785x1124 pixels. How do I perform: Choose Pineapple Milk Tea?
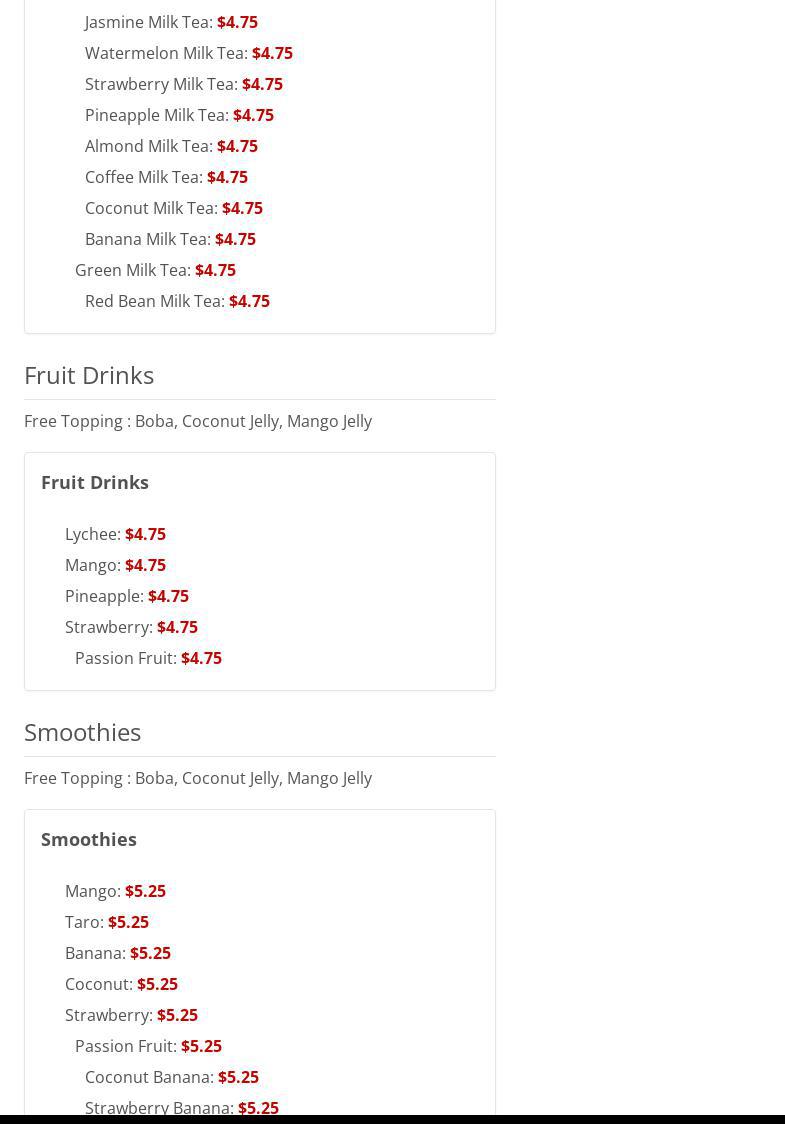157,115
